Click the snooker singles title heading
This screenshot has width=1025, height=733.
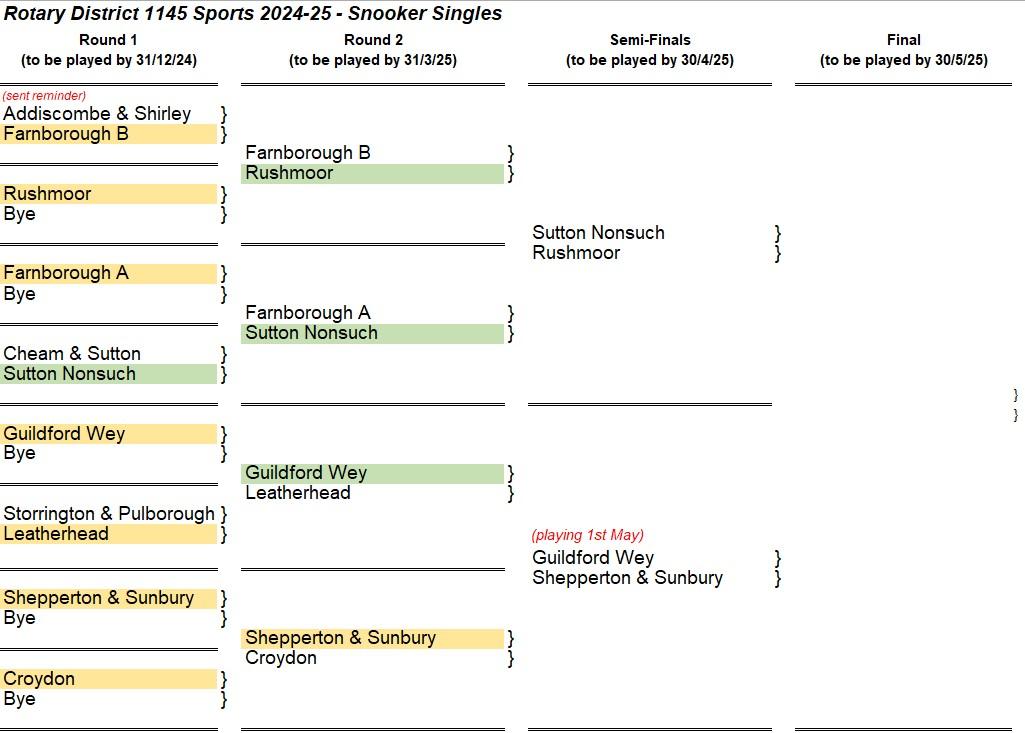[252, 13]
